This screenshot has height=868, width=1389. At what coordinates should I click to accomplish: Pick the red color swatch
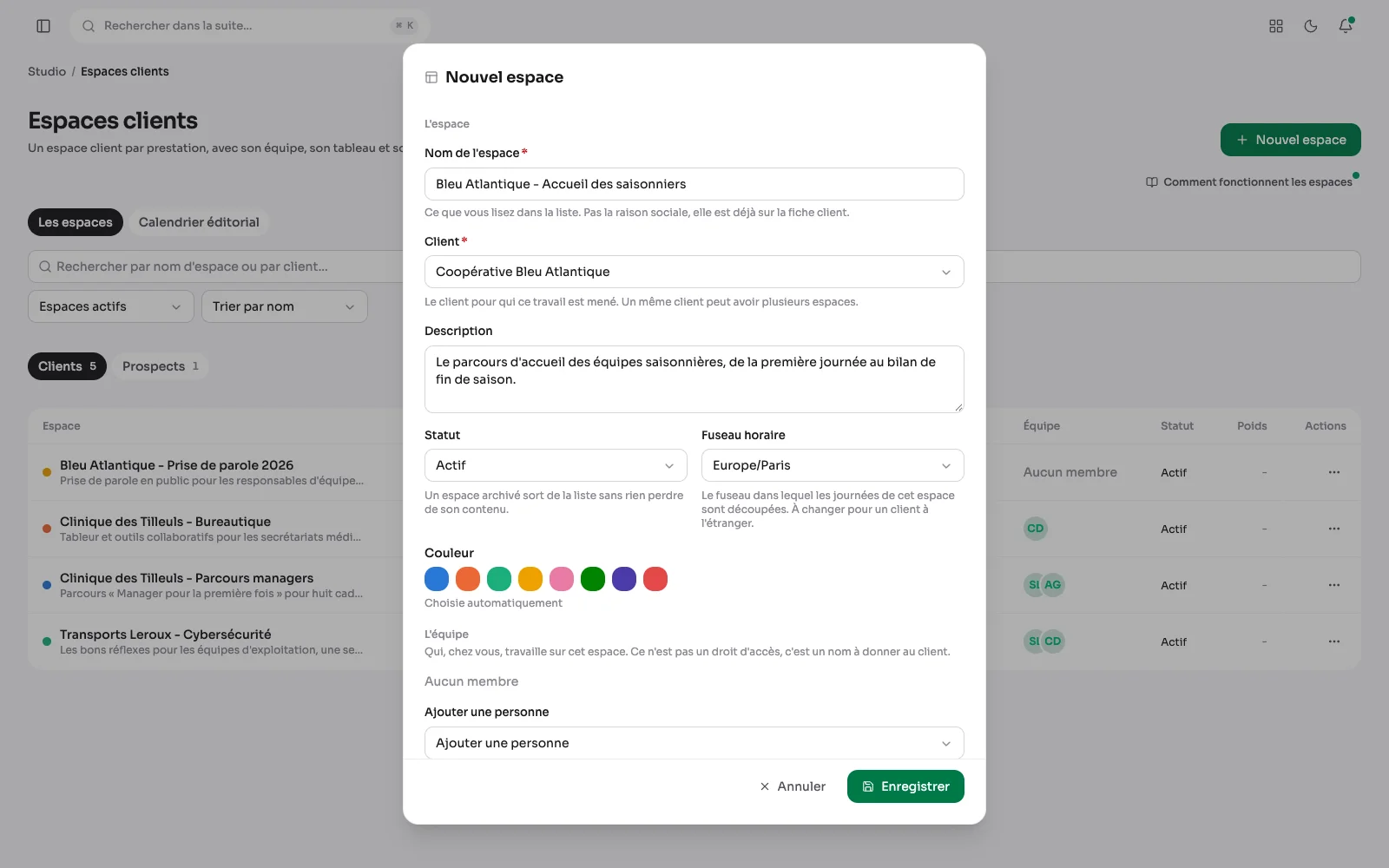(x=655, y=579)
